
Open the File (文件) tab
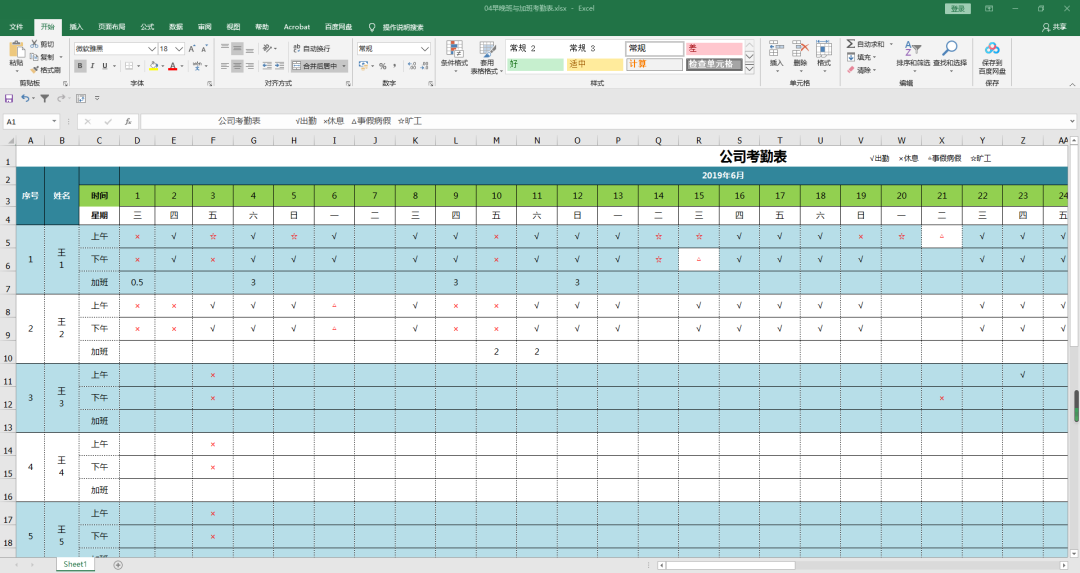click(16, 27)
